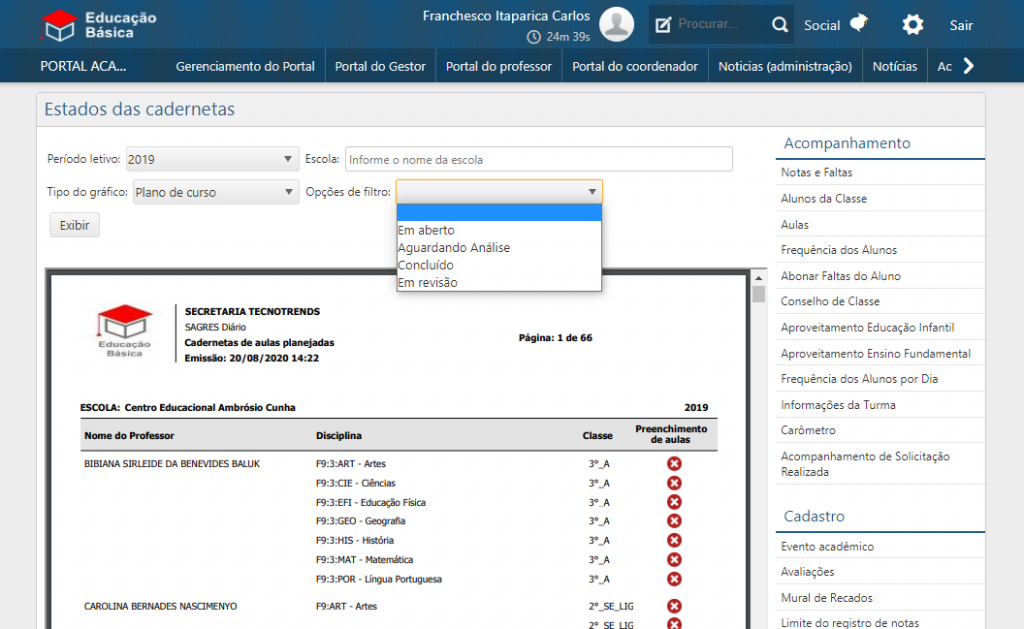Click the Procurar search field

pyautogui.click(x=721, y=24)
